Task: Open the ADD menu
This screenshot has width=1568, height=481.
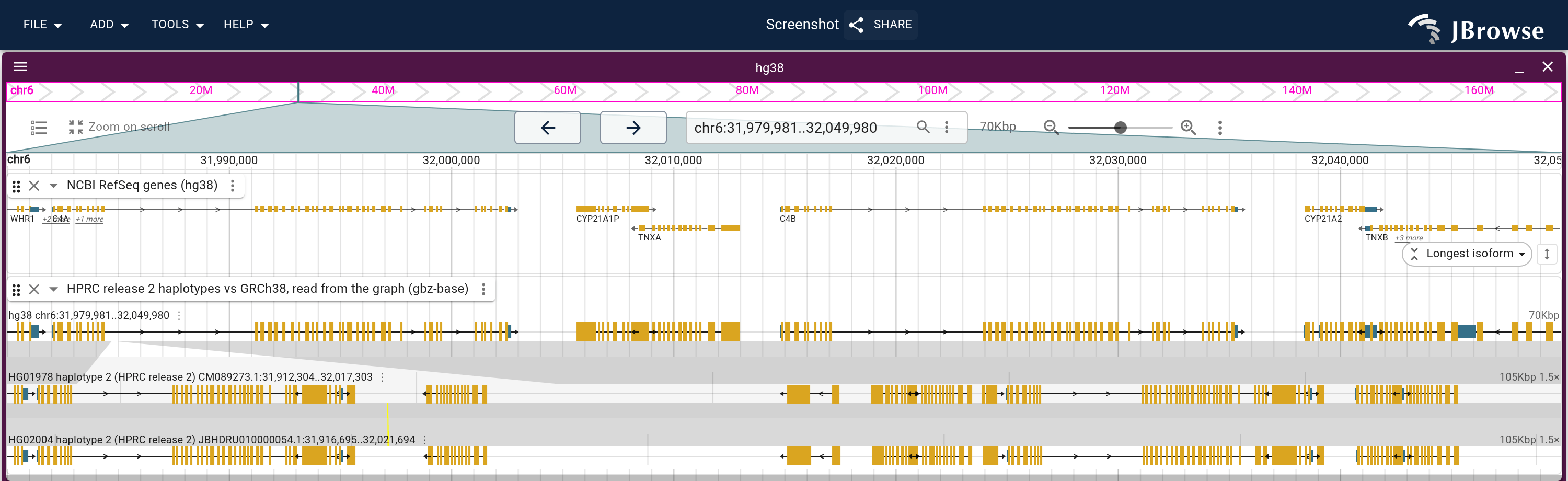Action: click(x=109, y=25)
